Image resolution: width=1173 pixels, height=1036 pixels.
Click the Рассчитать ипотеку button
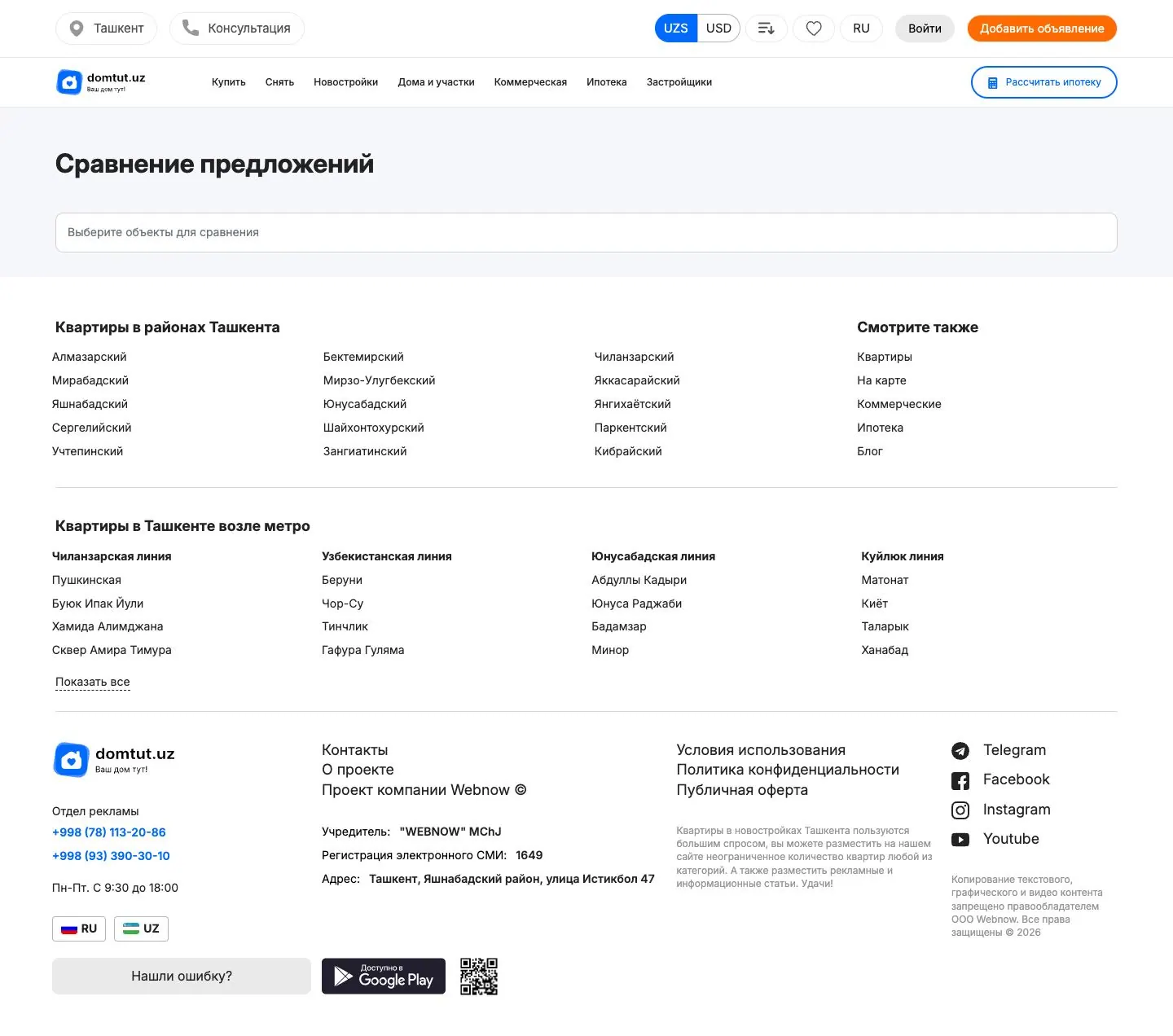1043,82
